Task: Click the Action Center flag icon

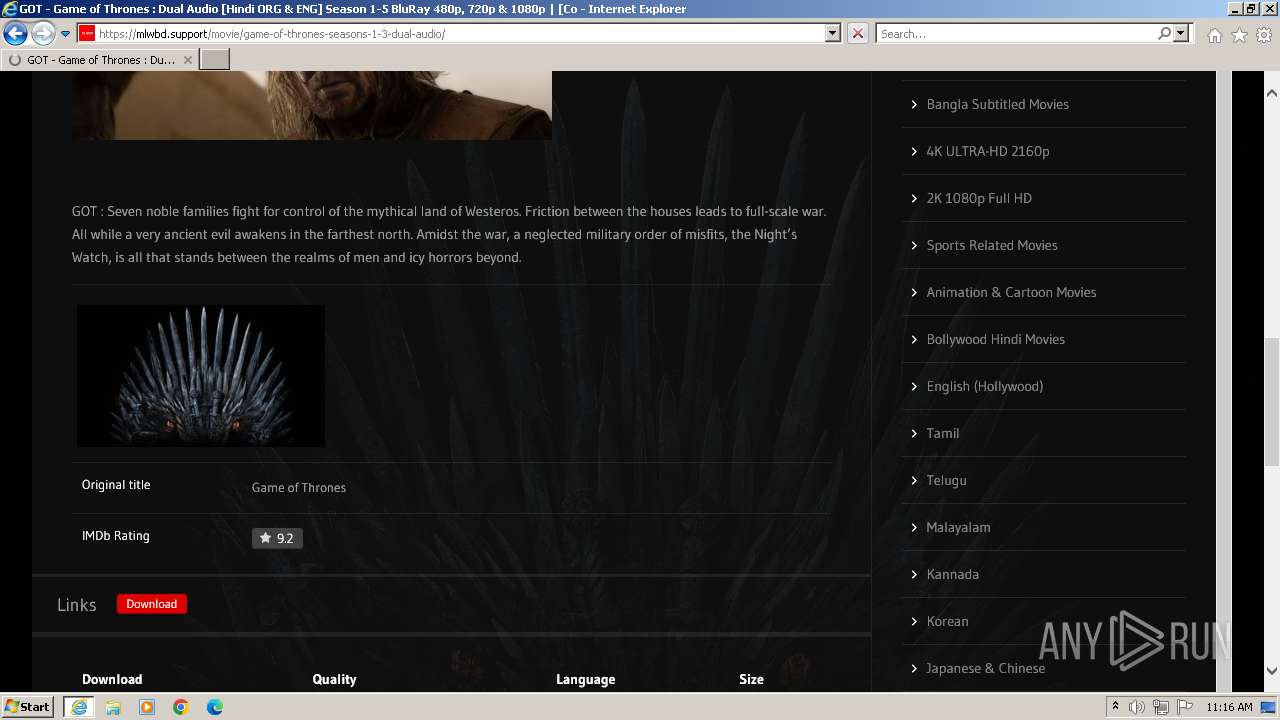Action: point(1185,707)
